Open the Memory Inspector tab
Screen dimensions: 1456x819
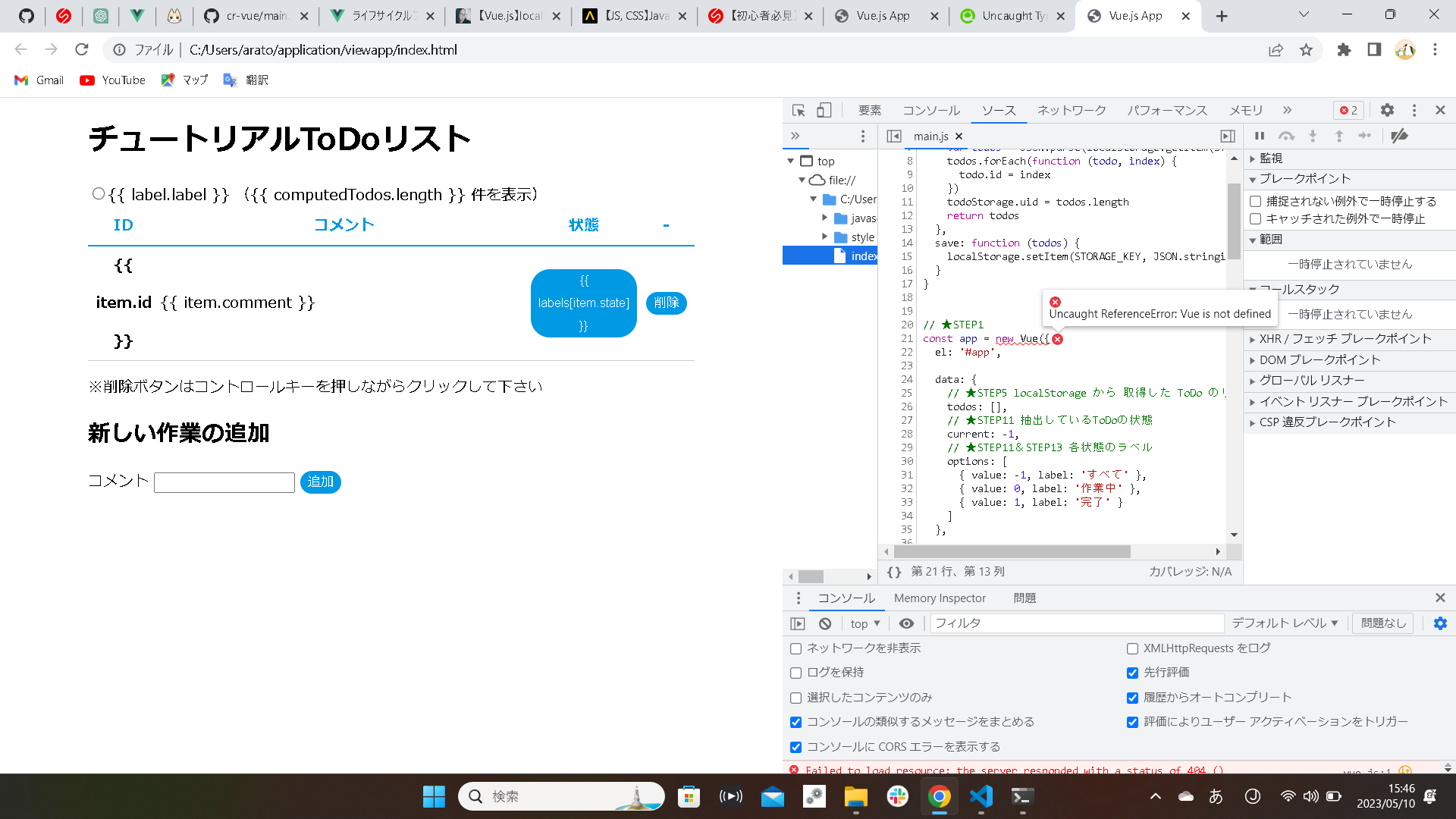point(940,598)
